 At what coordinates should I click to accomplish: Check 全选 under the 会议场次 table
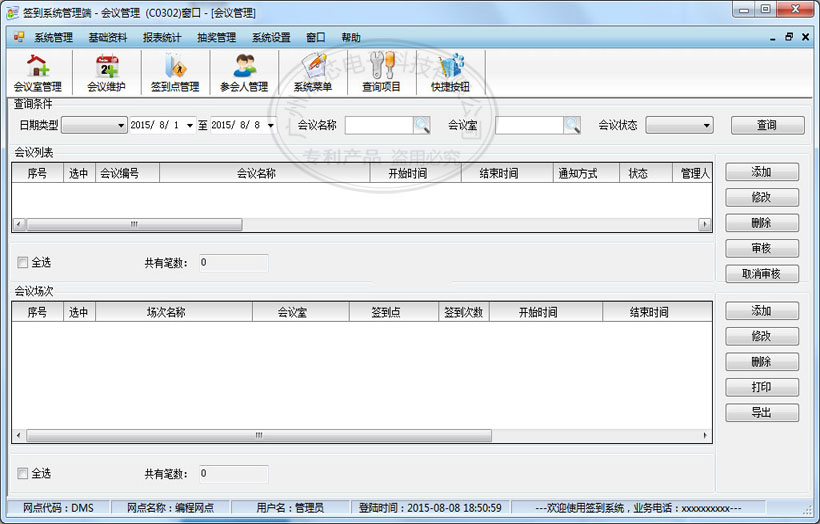click(23, 473)
